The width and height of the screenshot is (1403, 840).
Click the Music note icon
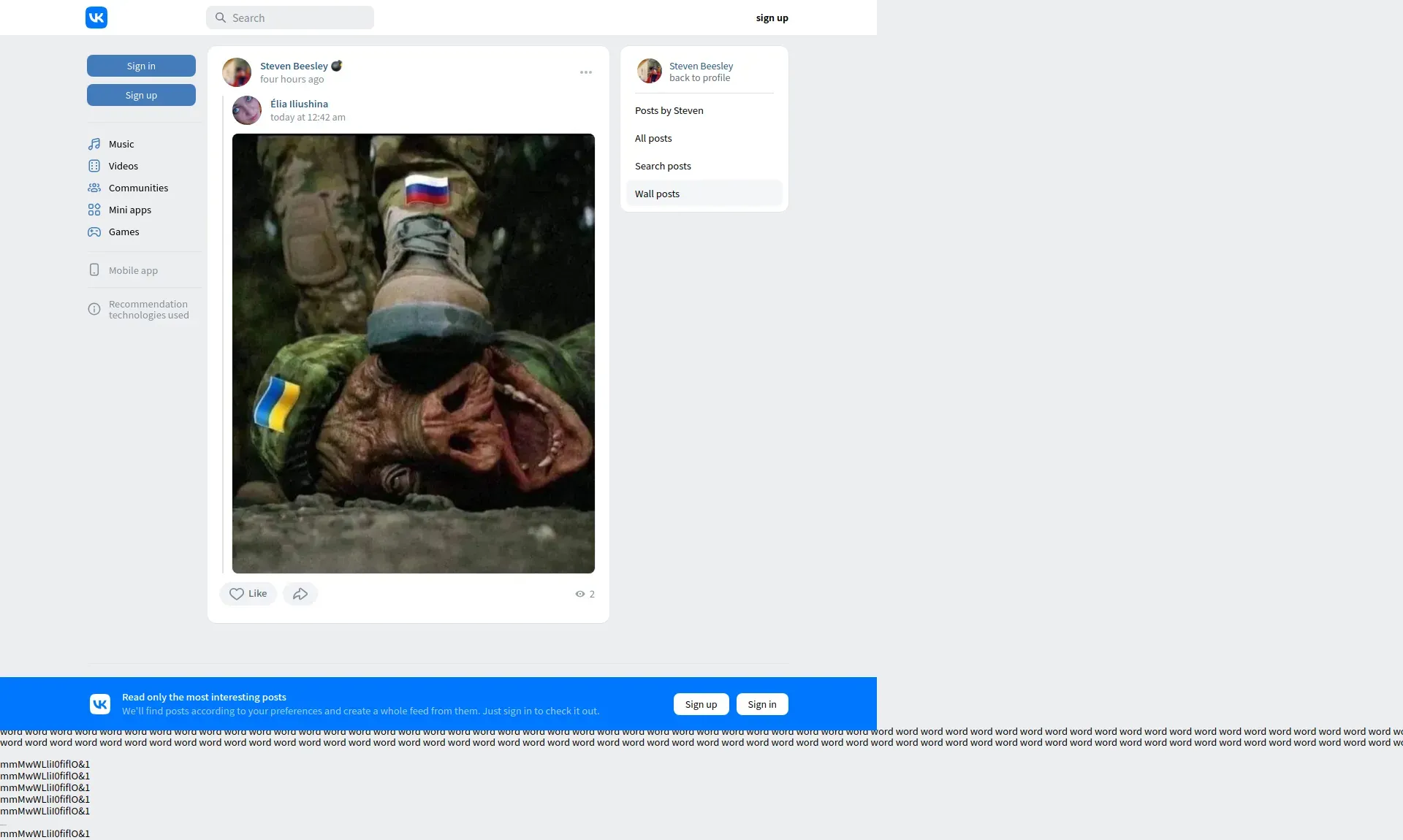94,144
